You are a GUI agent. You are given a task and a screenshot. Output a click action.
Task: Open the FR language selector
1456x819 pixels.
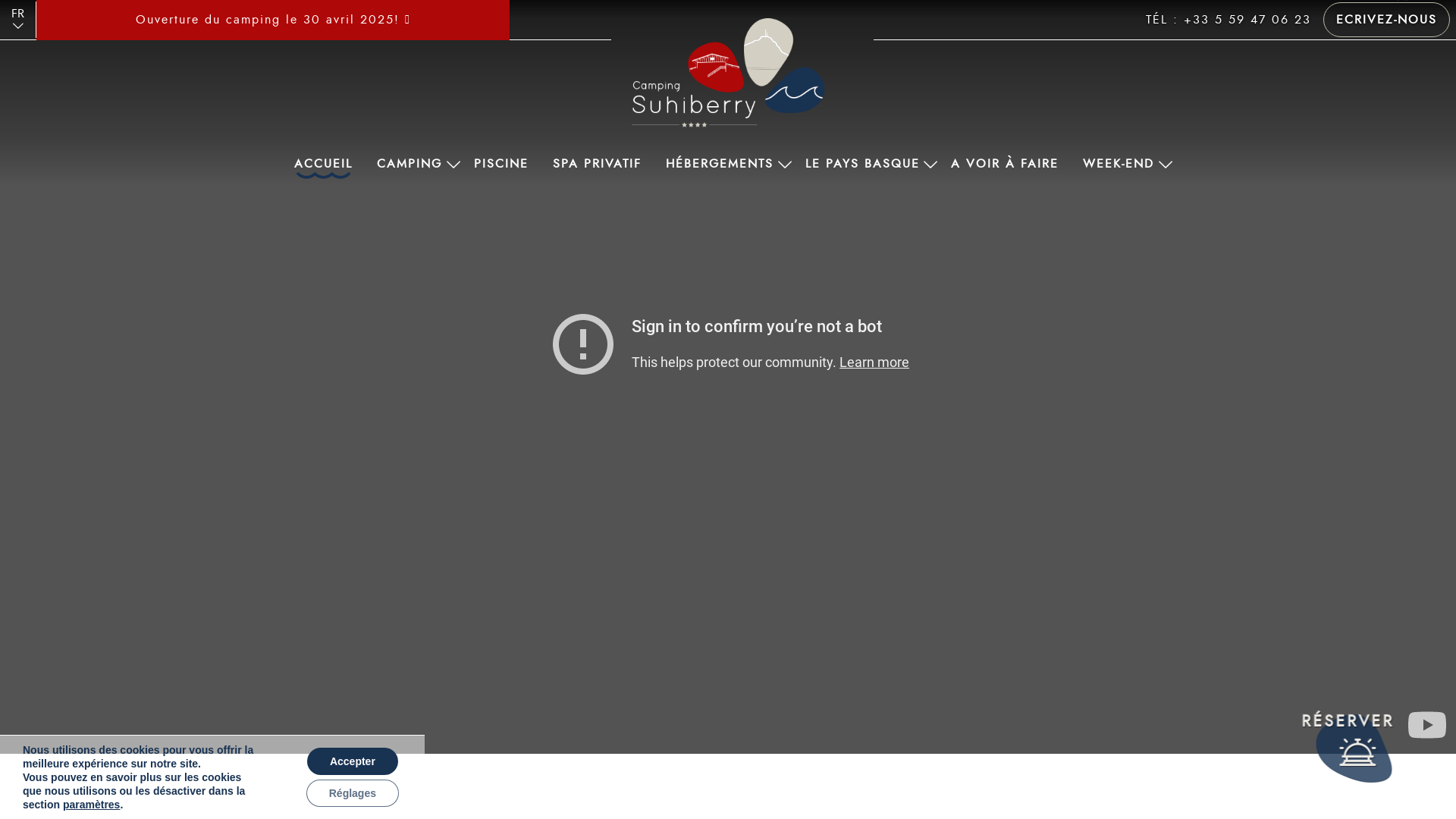pyautogui.click(x=17, y=19)
